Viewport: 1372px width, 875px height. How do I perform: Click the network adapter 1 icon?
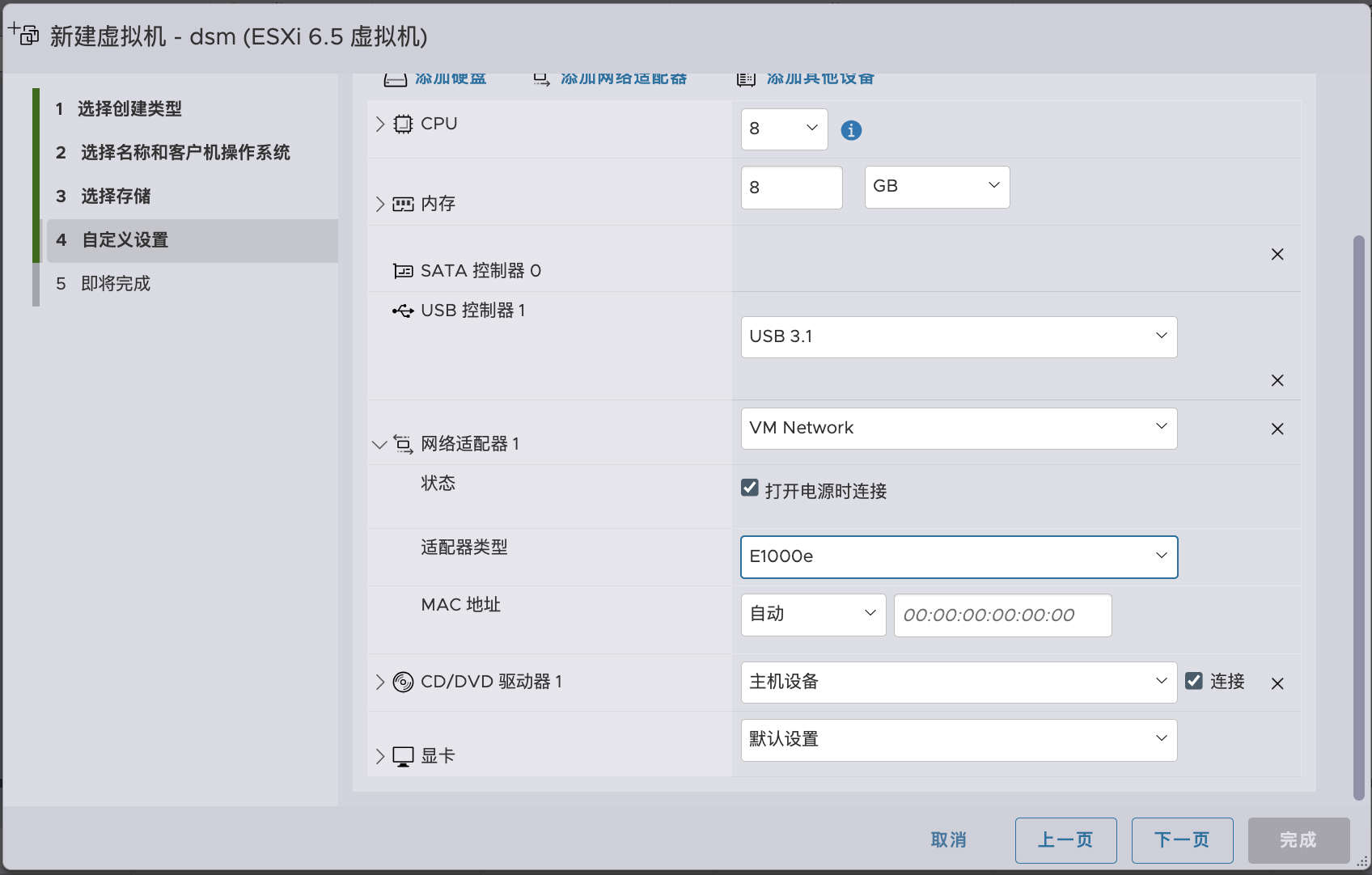[403, 443]
